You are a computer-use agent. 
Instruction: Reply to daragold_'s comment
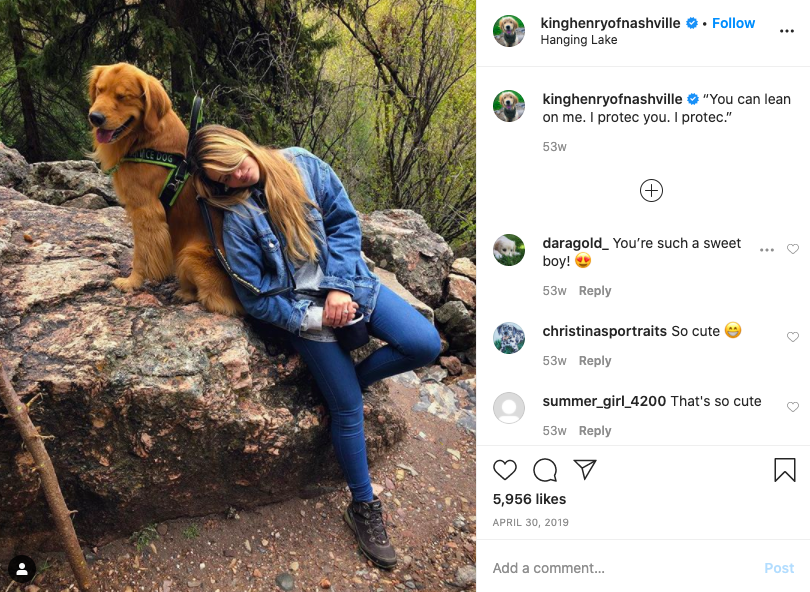click(x=595, y=291)
